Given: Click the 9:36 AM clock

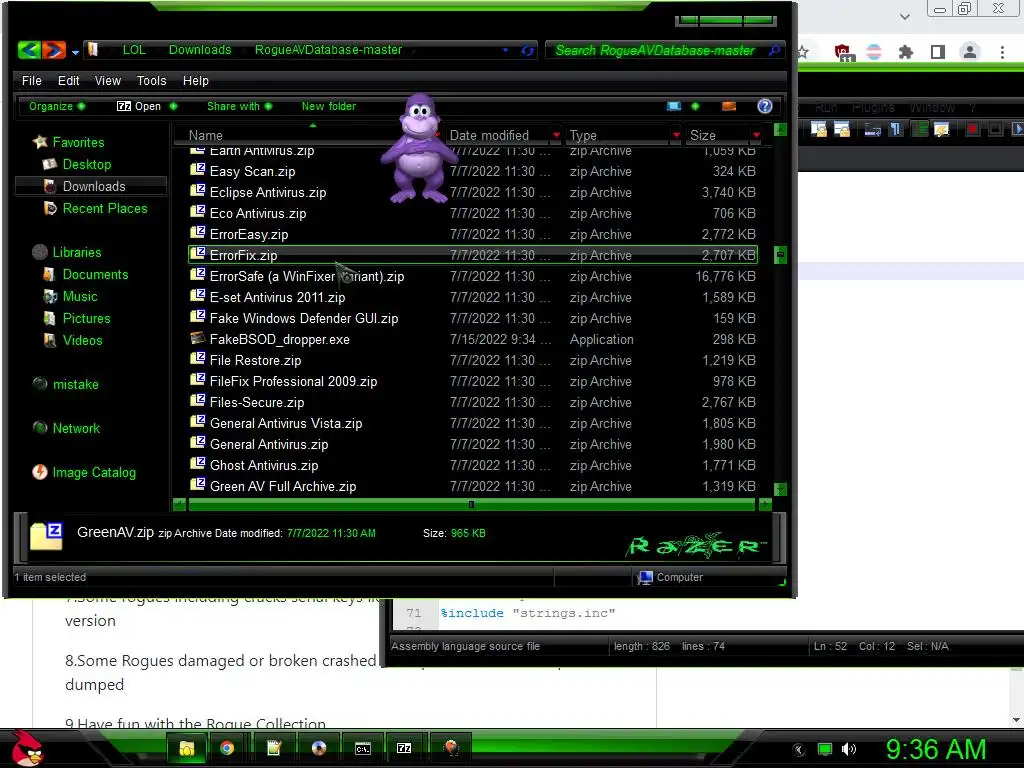Looking at the screenshot, I should [x=935, y=749].
